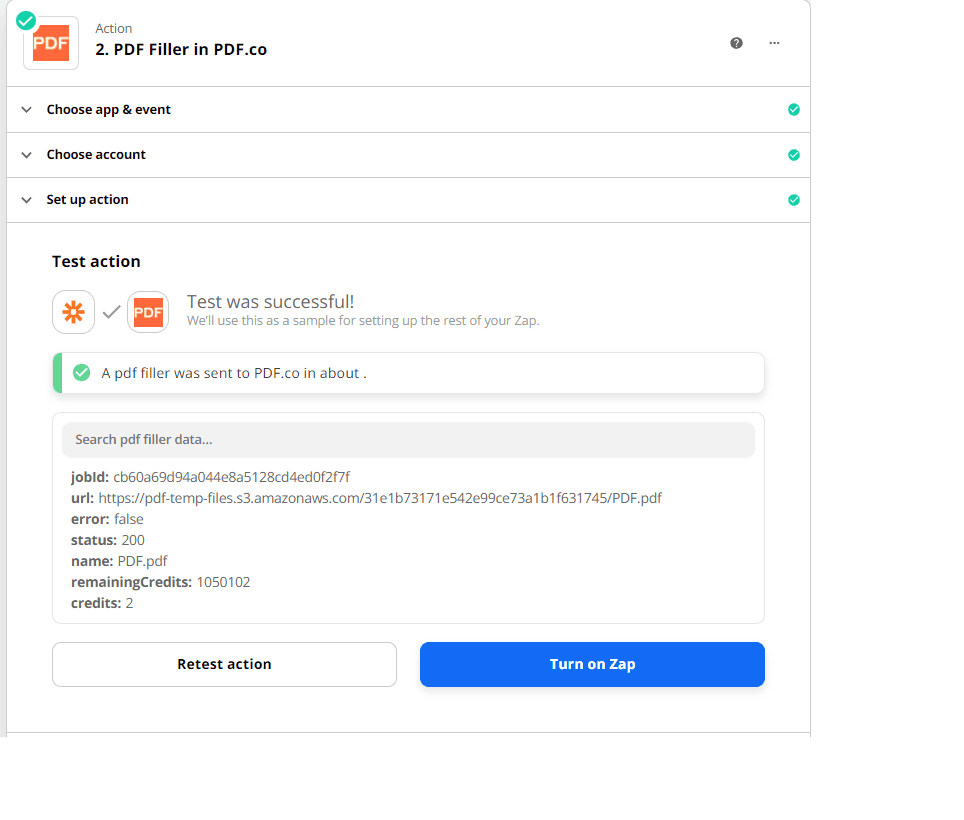Expand the Choose account chevron
This screenshot has width=964, height=820.
click(x=27, y=155)
